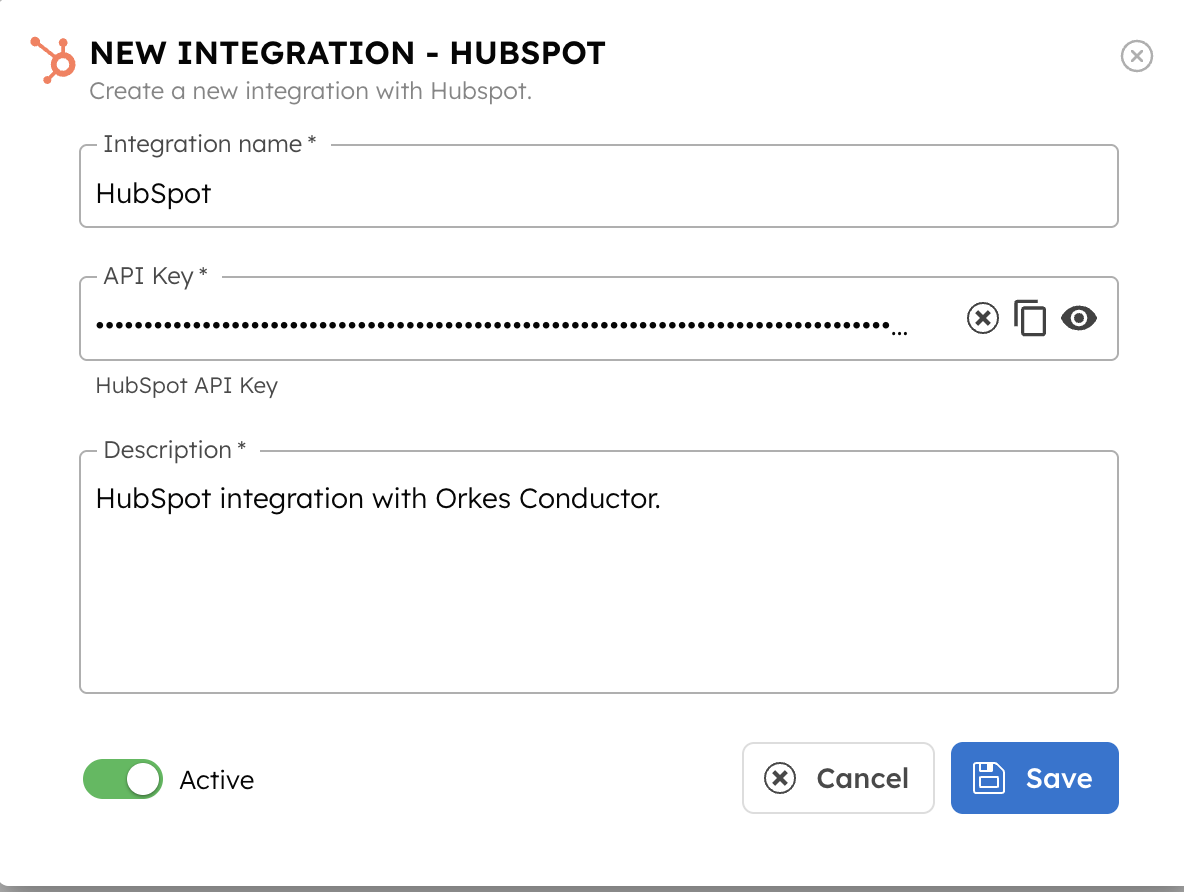Click 'Create a new integration with Hubspot.' subtitle

pyautogui.click(x=310, y=91)
